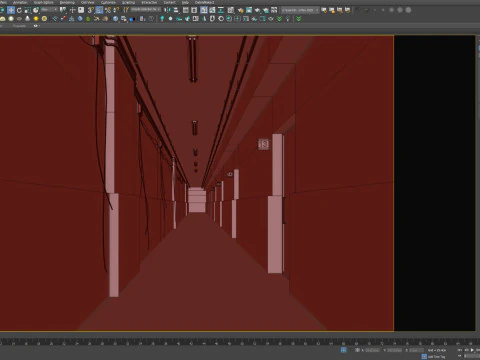Click the Align tool icon
The width and height of the screenshot is (480, 360).
click(x=176, y=10)
